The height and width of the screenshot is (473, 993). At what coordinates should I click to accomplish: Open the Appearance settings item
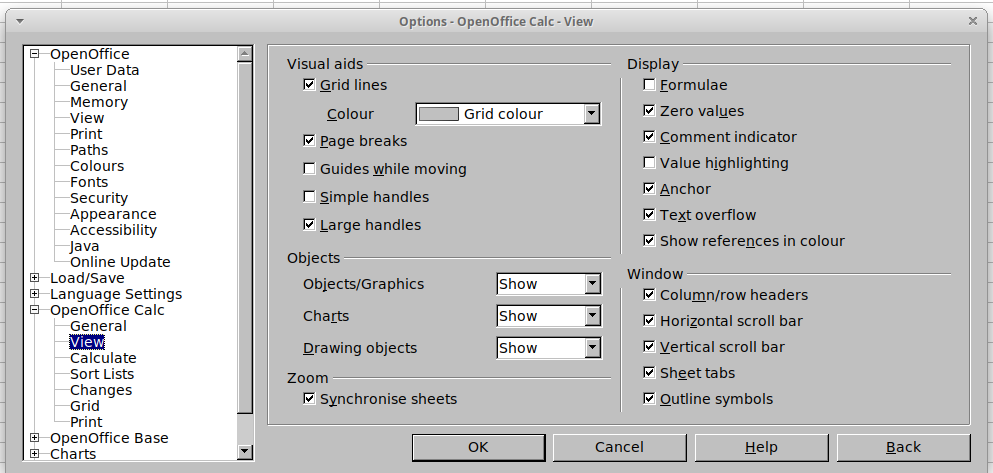113,214
